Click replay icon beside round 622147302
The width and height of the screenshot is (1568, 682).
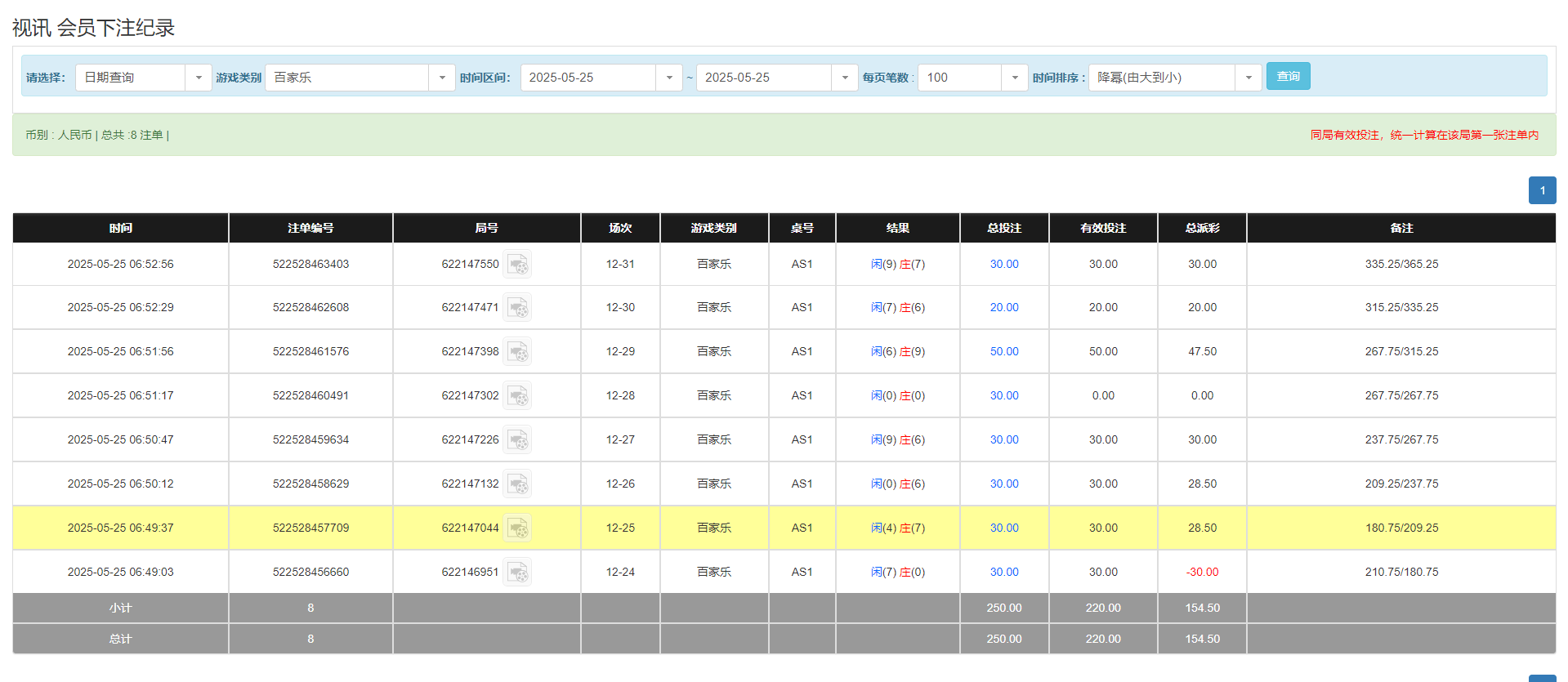516,396
